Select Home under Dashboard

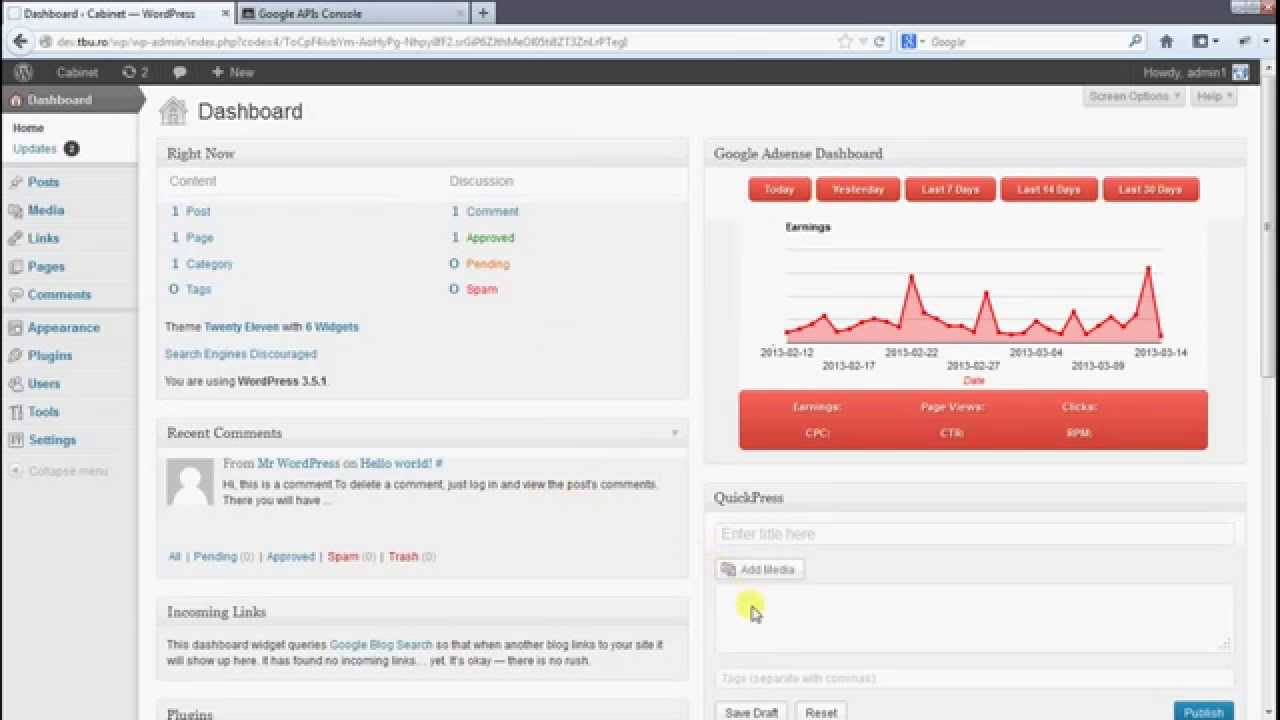pos(28,128)
